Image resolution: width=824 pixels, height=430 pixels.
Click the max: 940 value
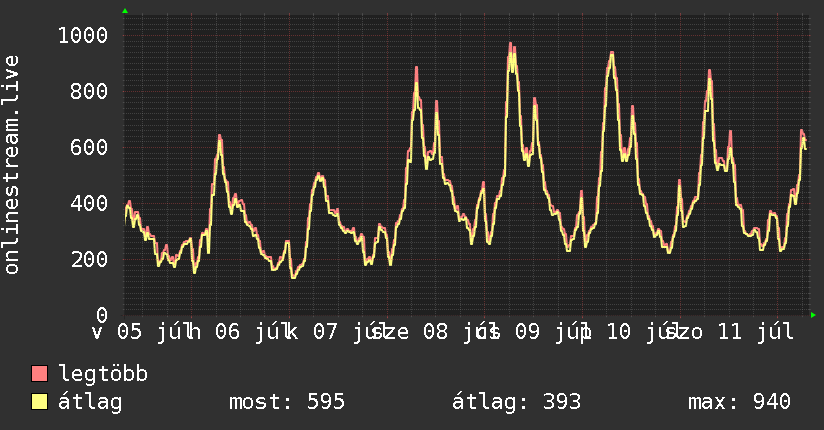(x=739, y=402)
